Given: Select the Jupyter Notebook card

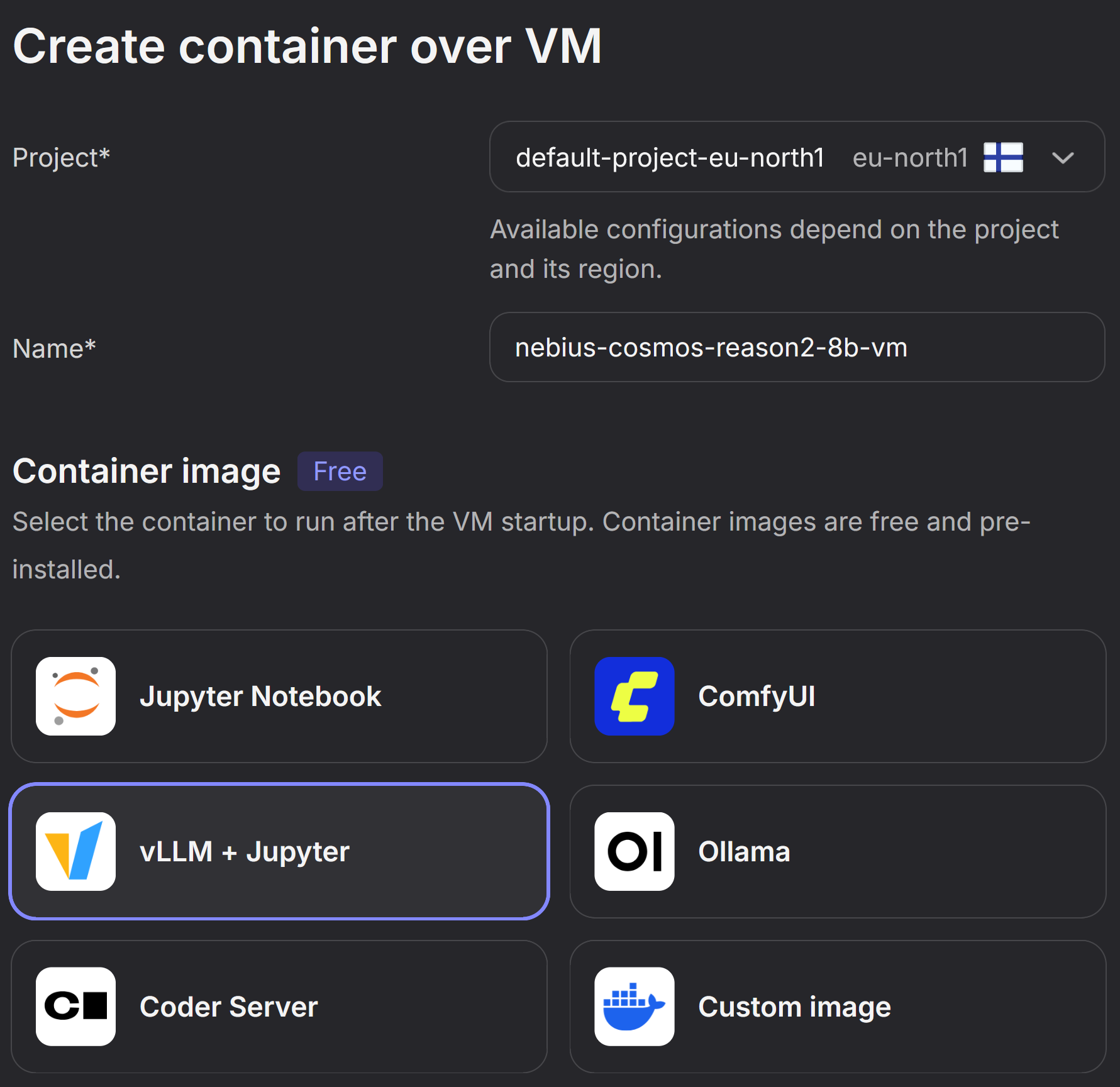Looking at the screenshot, I should [x=280, y=696].
